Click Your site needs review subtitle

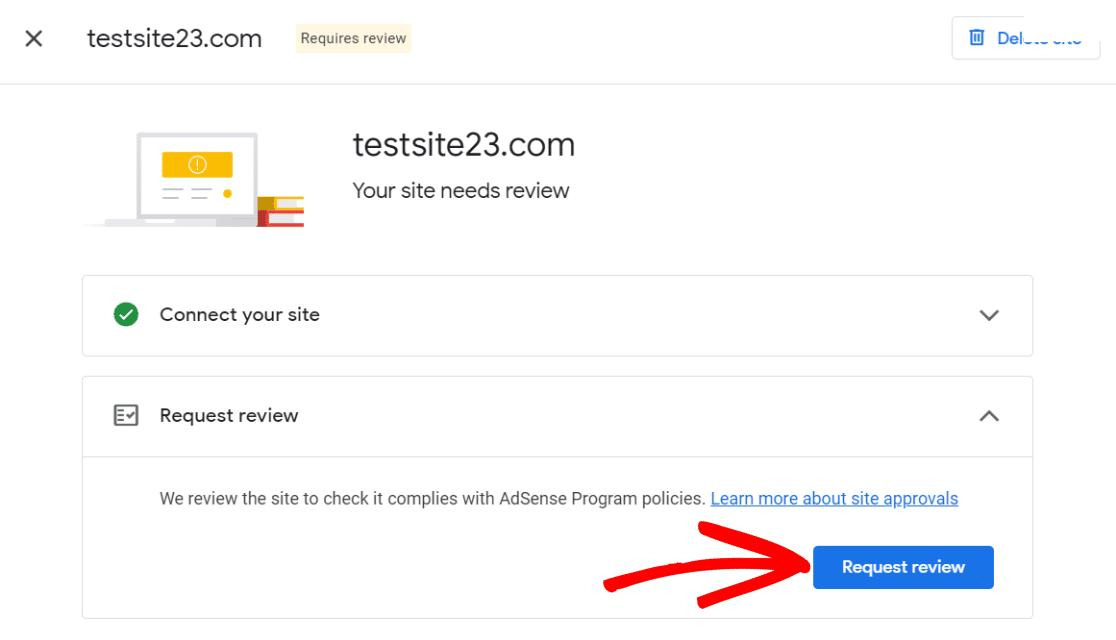(x=460, y=191)
